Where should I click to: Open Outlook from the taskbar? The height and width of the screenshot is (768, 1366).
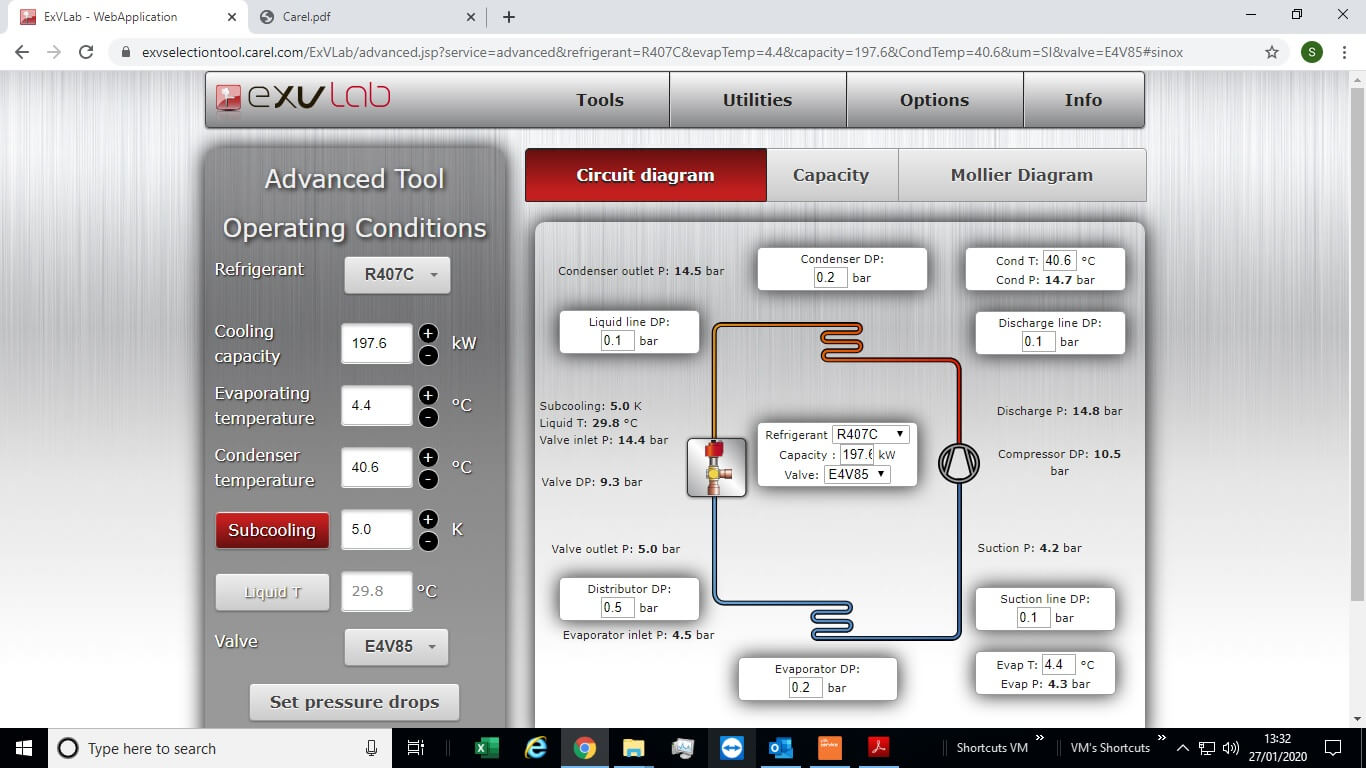click(781, 748)
